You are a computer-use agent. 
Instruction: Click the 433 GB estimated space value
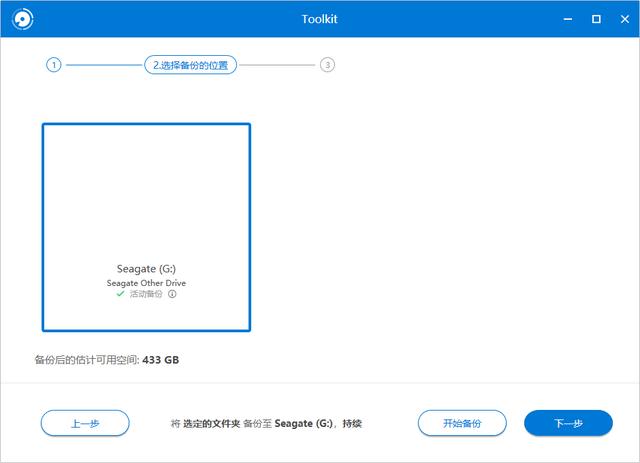(x=161, y=359)
